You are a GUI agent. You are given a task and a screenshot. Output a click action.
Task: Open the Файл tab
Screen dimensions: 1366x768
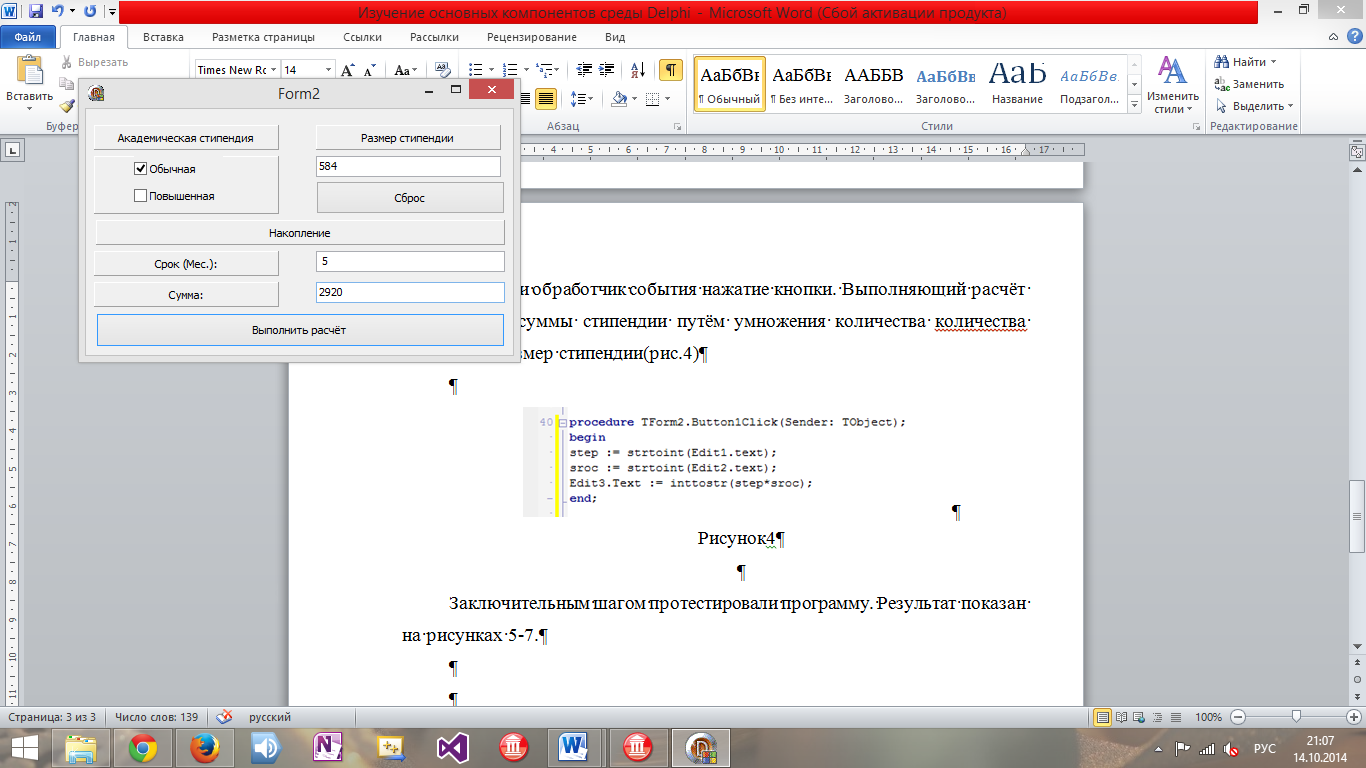click(28, 37)
